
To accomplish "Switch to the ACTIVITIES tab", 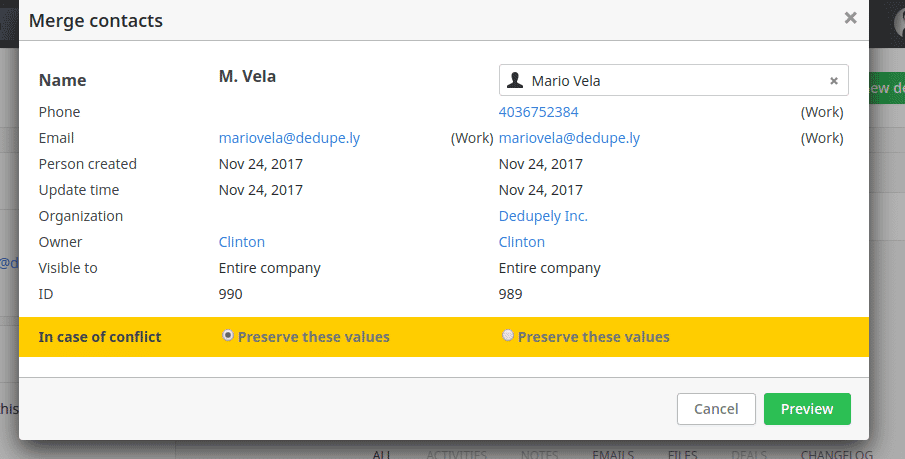I will [457, 454].
